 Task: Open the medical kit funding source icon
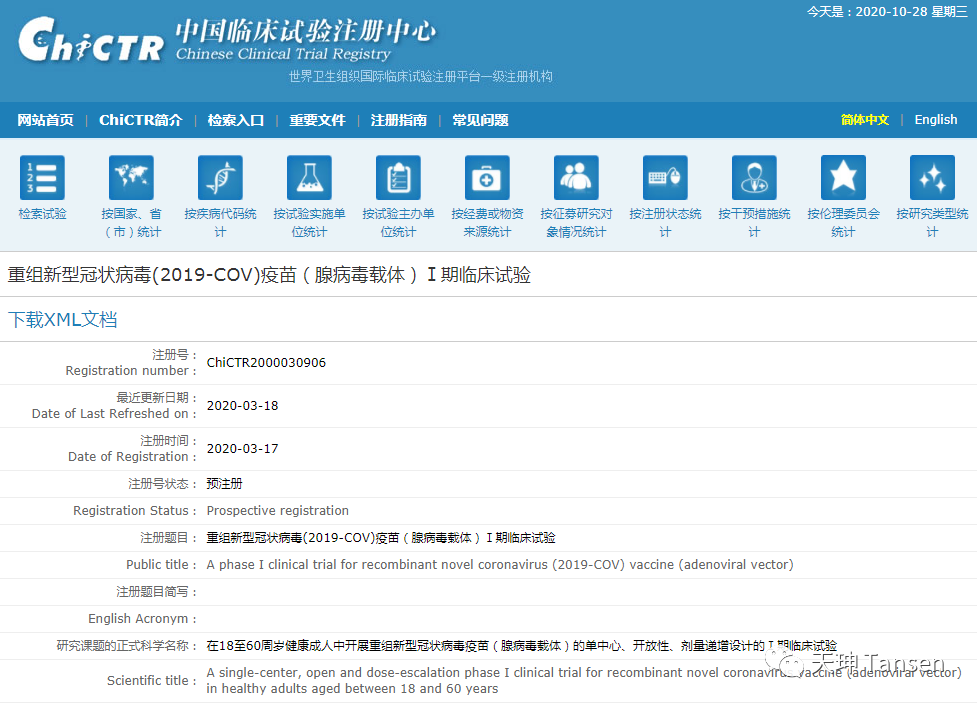click(487, 178)
